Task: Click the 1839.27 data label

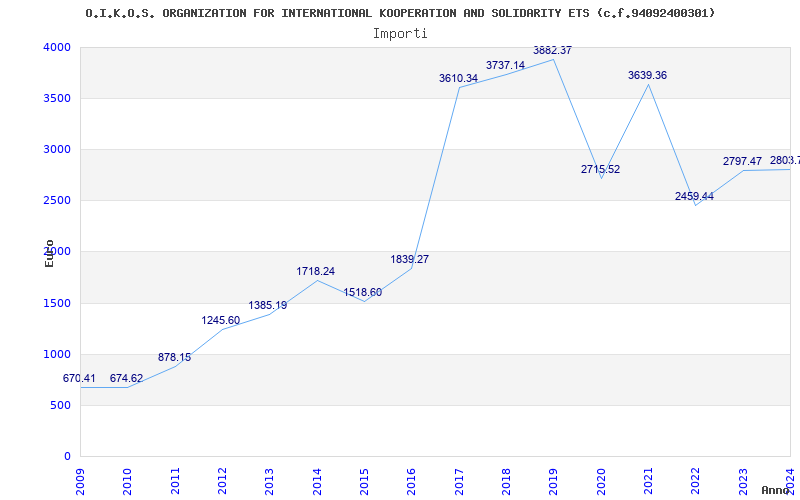Action: [410, 259]
